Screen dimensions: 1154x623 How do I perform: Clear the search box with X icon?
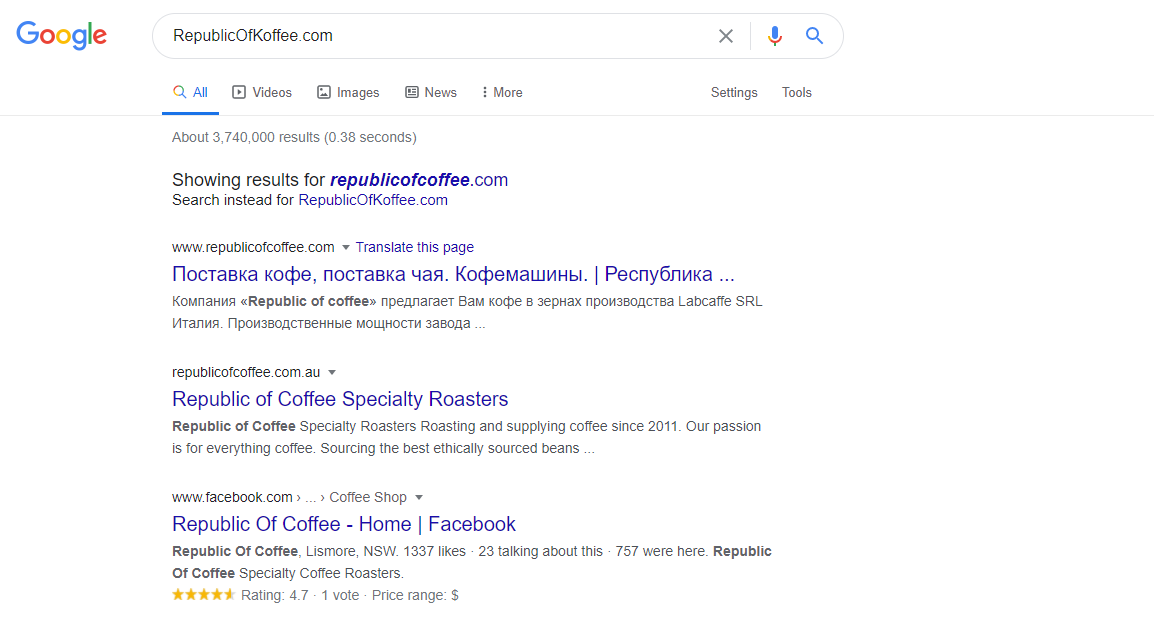726,36
